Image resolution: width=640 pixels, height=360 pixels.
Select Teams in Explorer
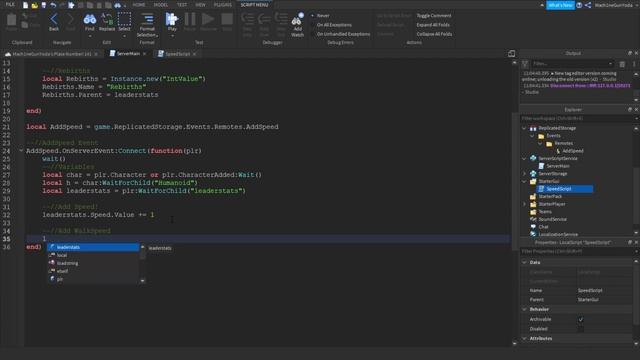tap(545, 212)
